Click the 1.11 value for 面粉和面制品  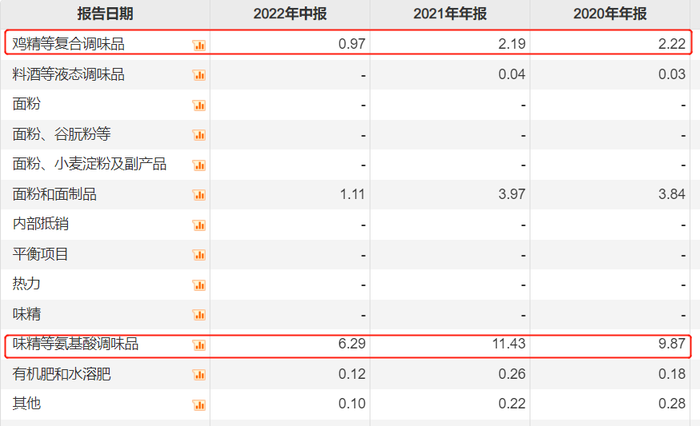pyautogui.click(x=352, y=194)
